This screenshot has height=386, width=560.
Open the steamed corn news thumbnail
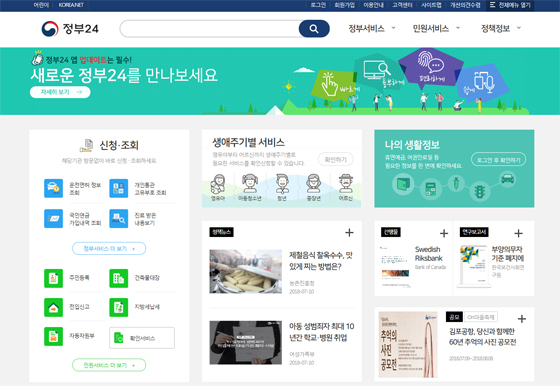[x=246, y=271]
